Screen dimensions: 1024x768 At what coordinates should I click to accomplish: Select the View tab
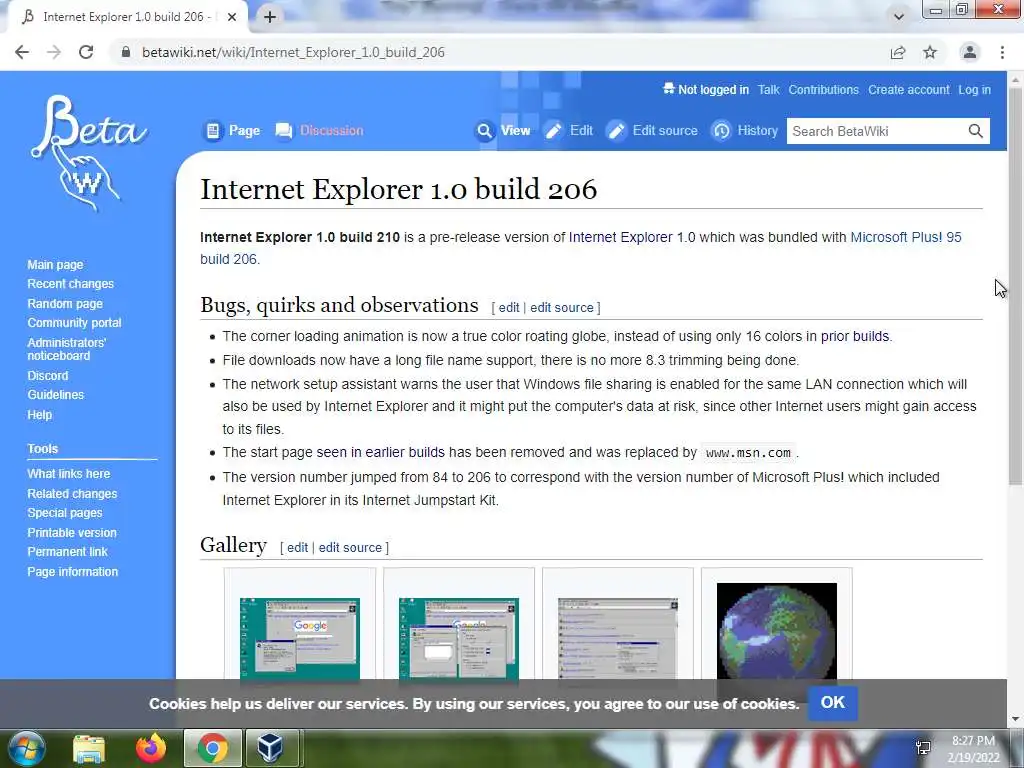click(503, 131)
